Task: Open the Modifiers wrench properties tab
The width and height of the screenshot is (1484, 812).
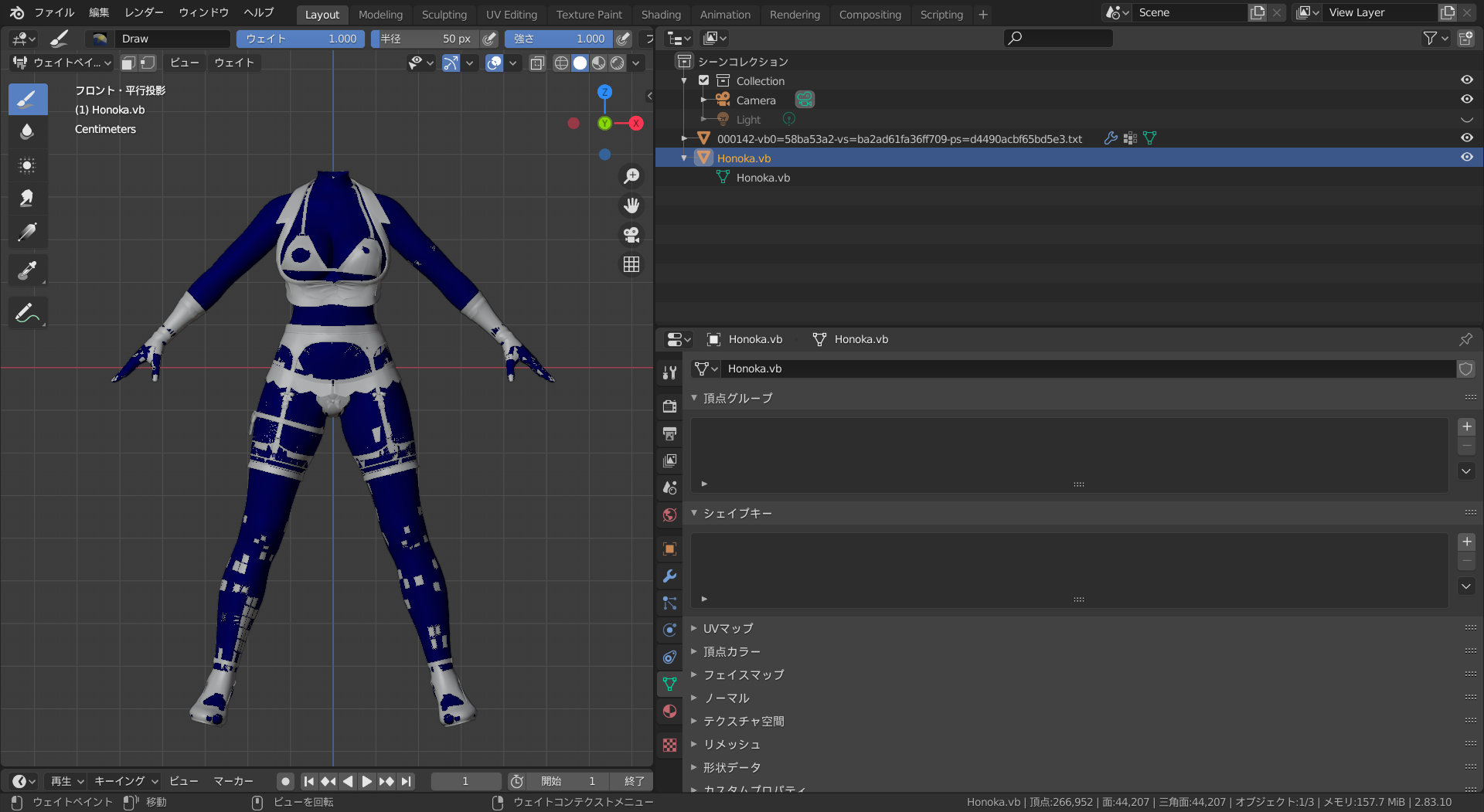Action: click(669, 576)
